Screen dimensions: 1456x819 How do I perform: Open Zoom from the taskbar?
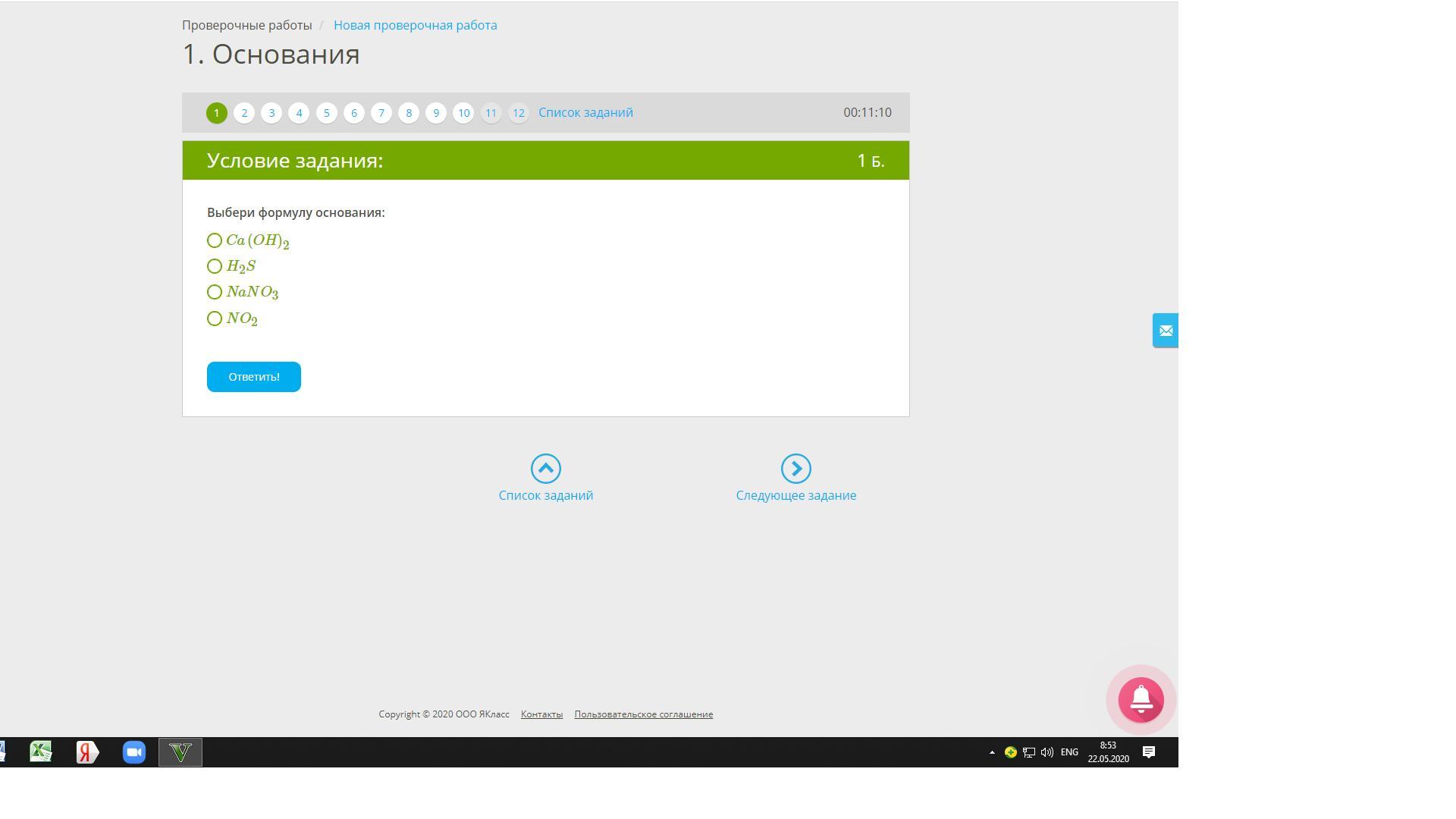(134, 752)
